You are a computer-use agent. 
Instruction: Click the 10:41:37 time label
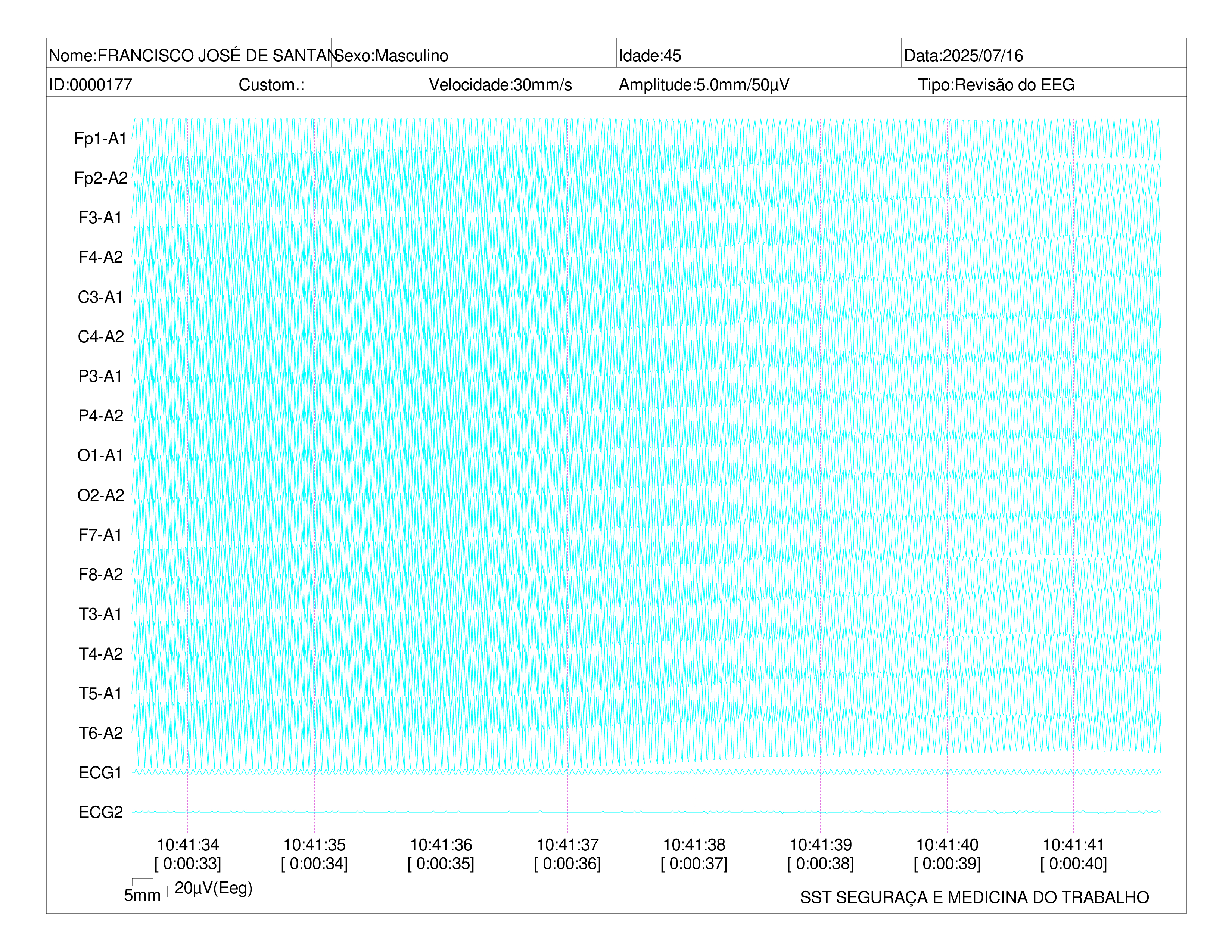coord(567,845)
